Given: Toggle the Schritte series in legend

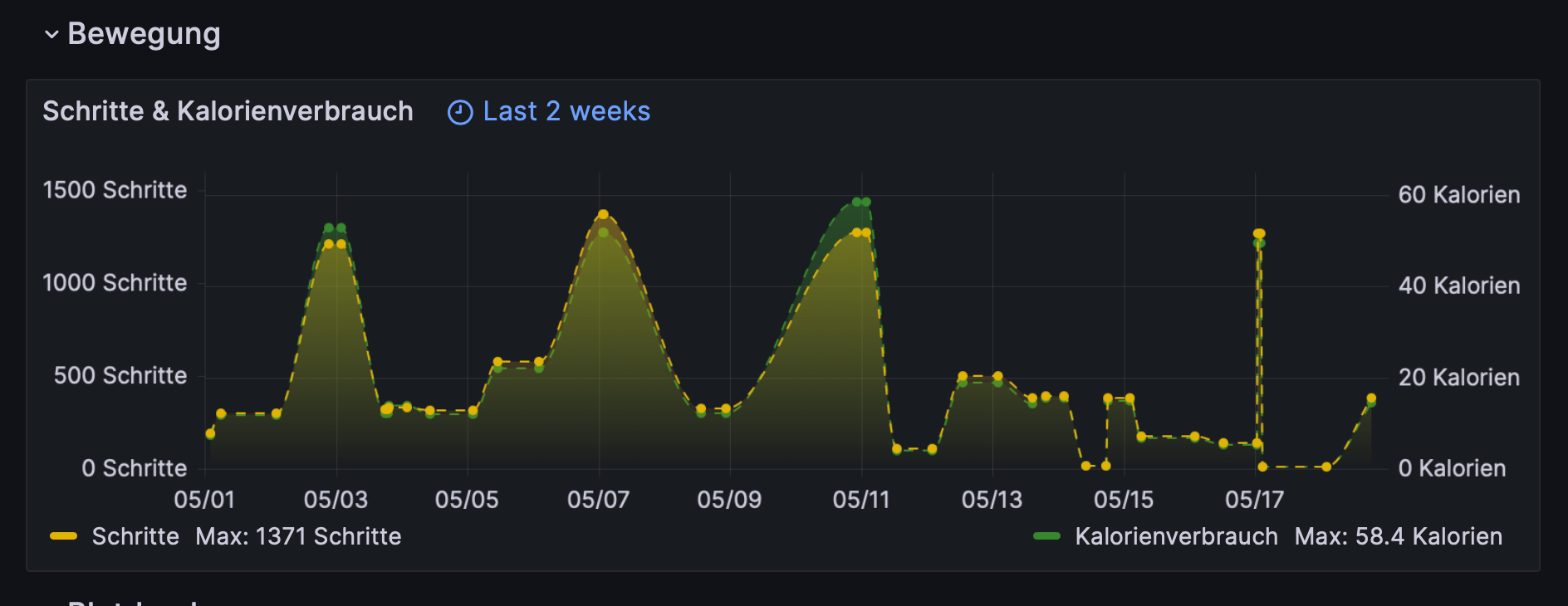Looking at the screenshot, I should pyautogui.click(x=135, y=536).
